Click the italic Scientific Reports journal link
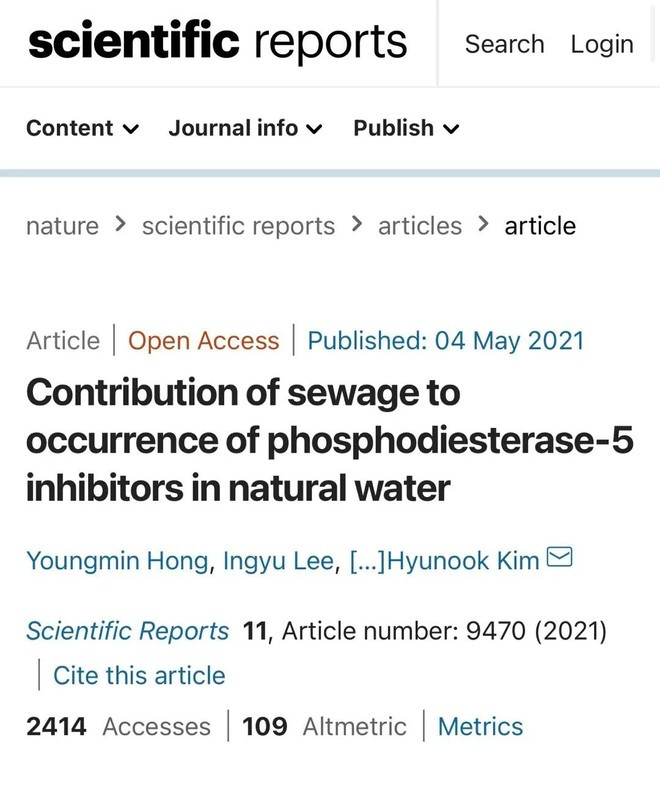Image resolution: width=660 pixels, height=790 pixels. [x=127, y=632]
